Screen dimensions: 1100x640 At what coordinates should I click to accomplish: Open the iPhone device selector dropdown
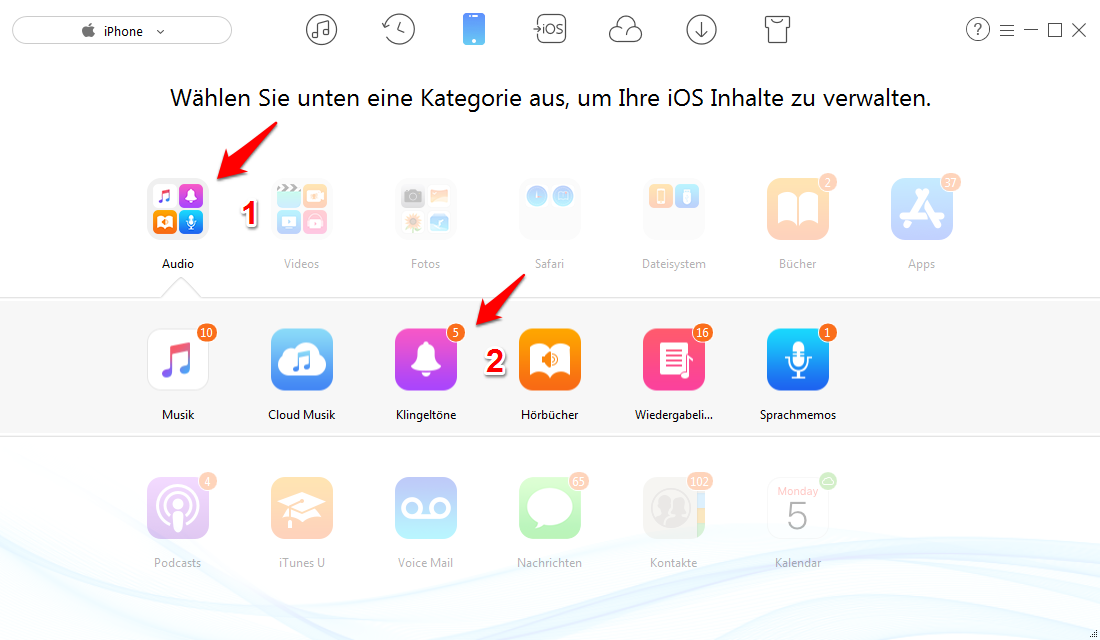[122, 31]
